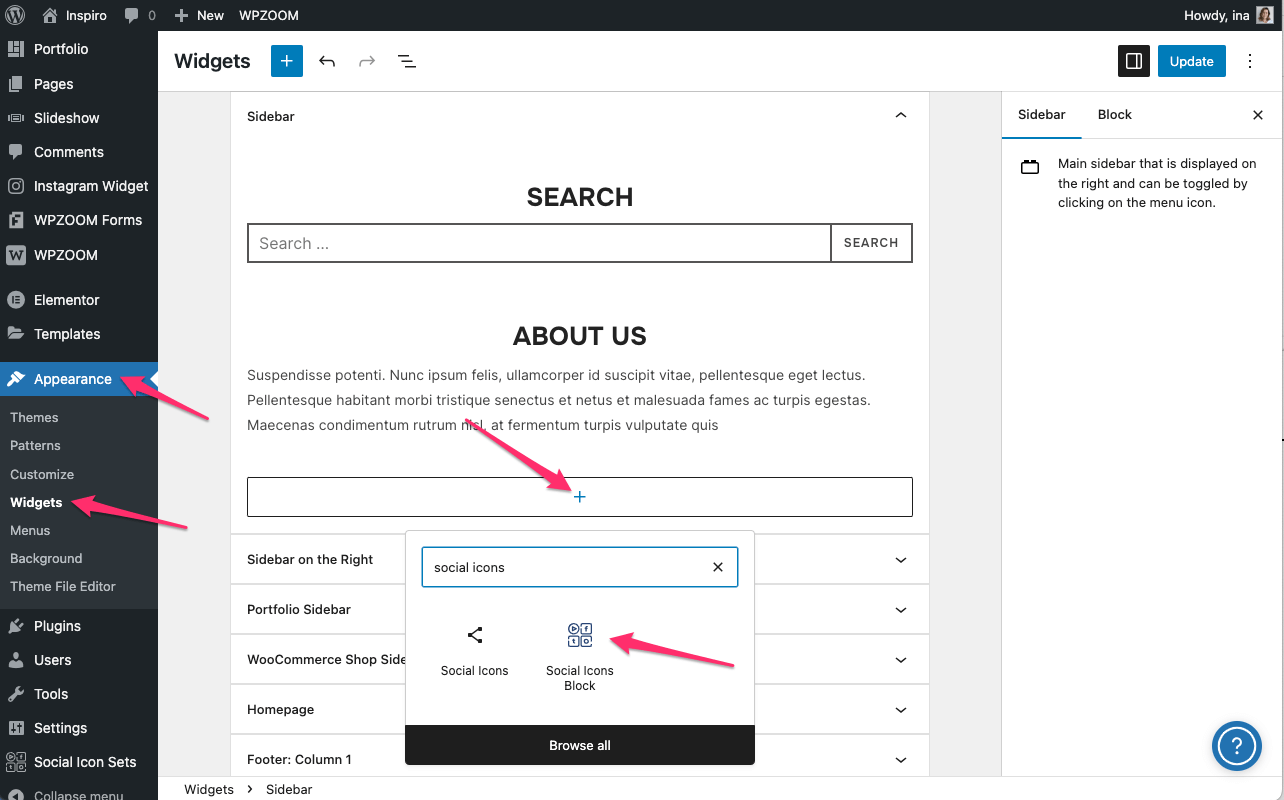Open the List View document overview icon
The height and width of the screenshot is (800, 1284).
[407, 61]
